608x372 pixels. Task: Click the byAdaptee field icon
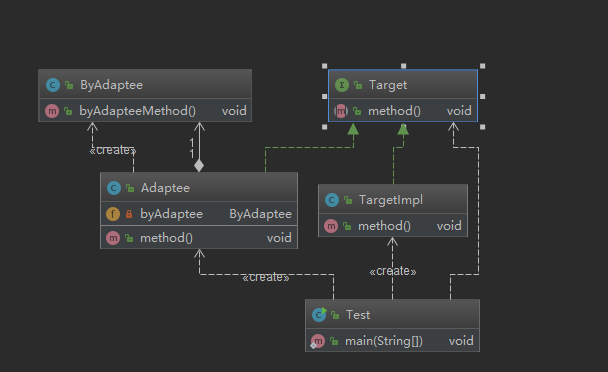point(113,214)
